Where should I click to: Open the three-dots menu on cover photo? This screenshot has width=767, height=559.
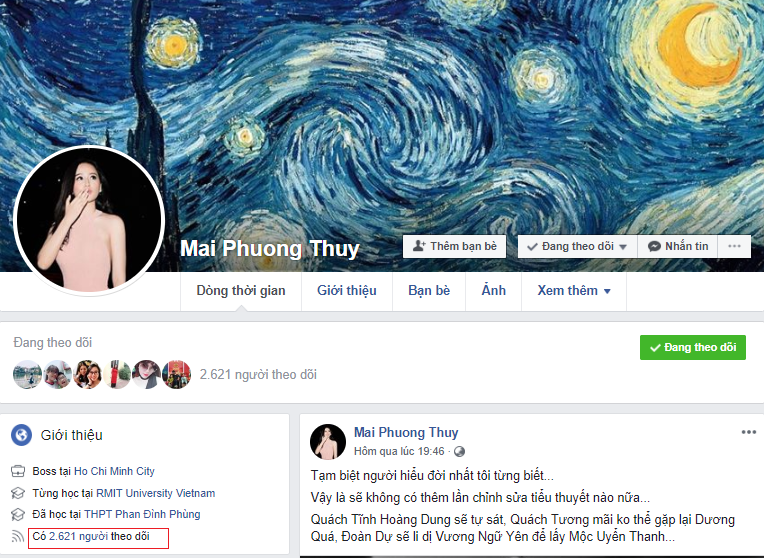tap(734, 246)
